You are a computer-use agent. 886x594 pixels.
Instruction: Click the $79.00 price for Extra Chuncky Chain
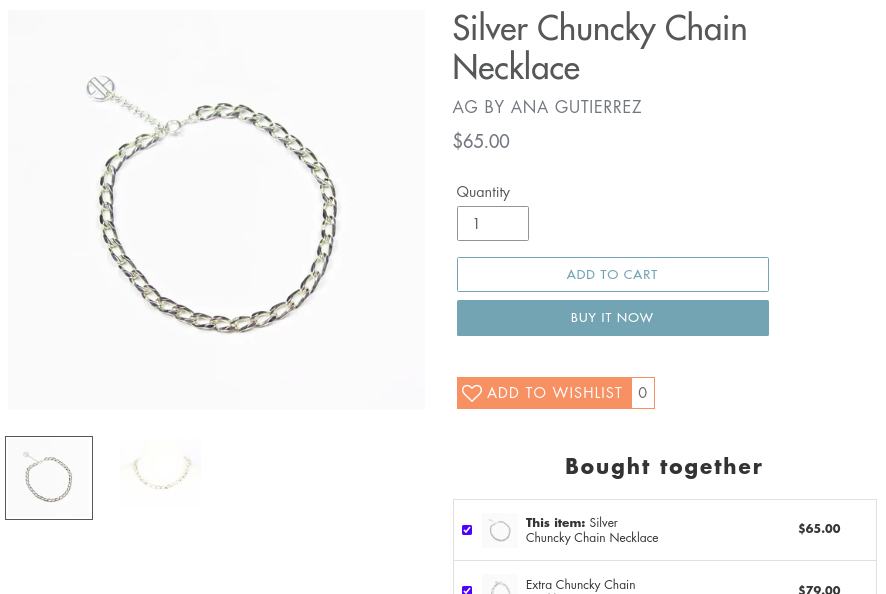point(819,590)
